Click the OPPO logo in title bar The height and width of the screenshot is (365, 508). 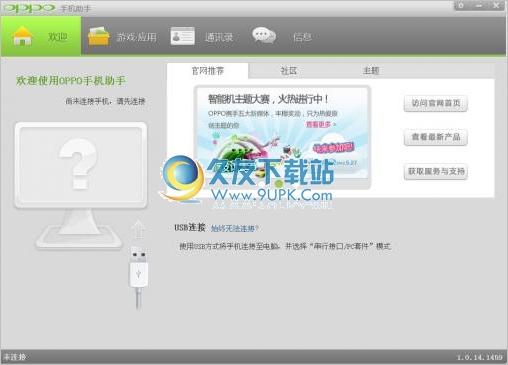click(29, 8)
